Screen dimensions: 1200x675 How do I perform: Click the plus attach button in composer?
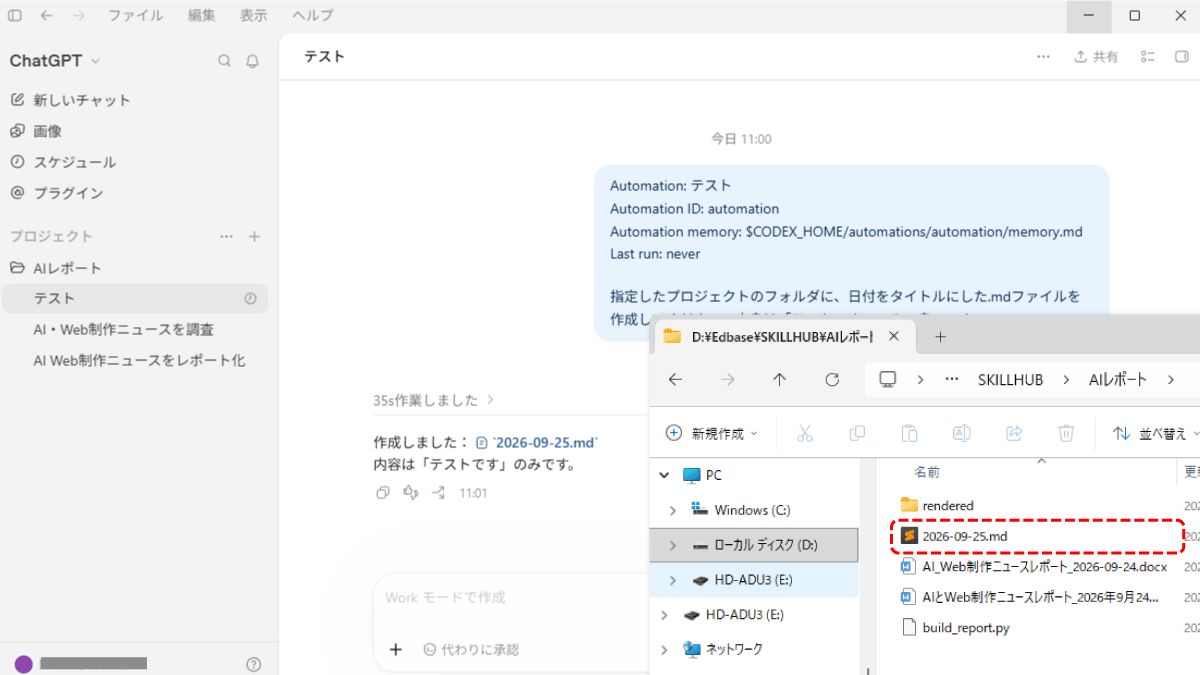pos(395,649)
